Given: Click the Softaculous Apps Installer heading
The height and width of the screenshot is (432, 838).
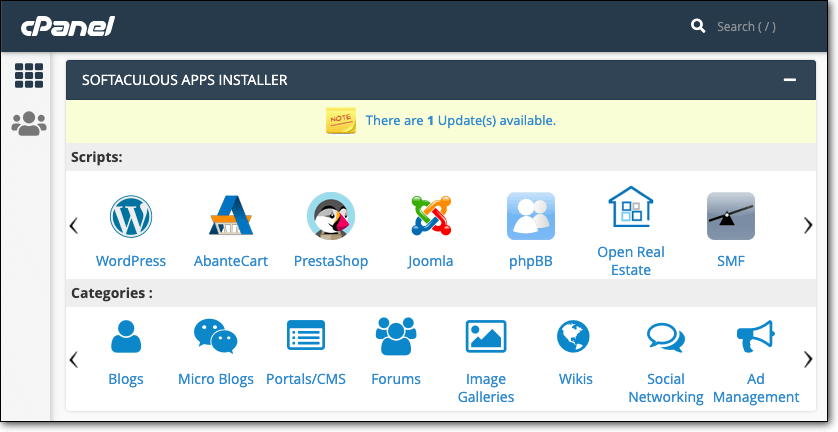Looking at the screenshot, I should [184, 80].
